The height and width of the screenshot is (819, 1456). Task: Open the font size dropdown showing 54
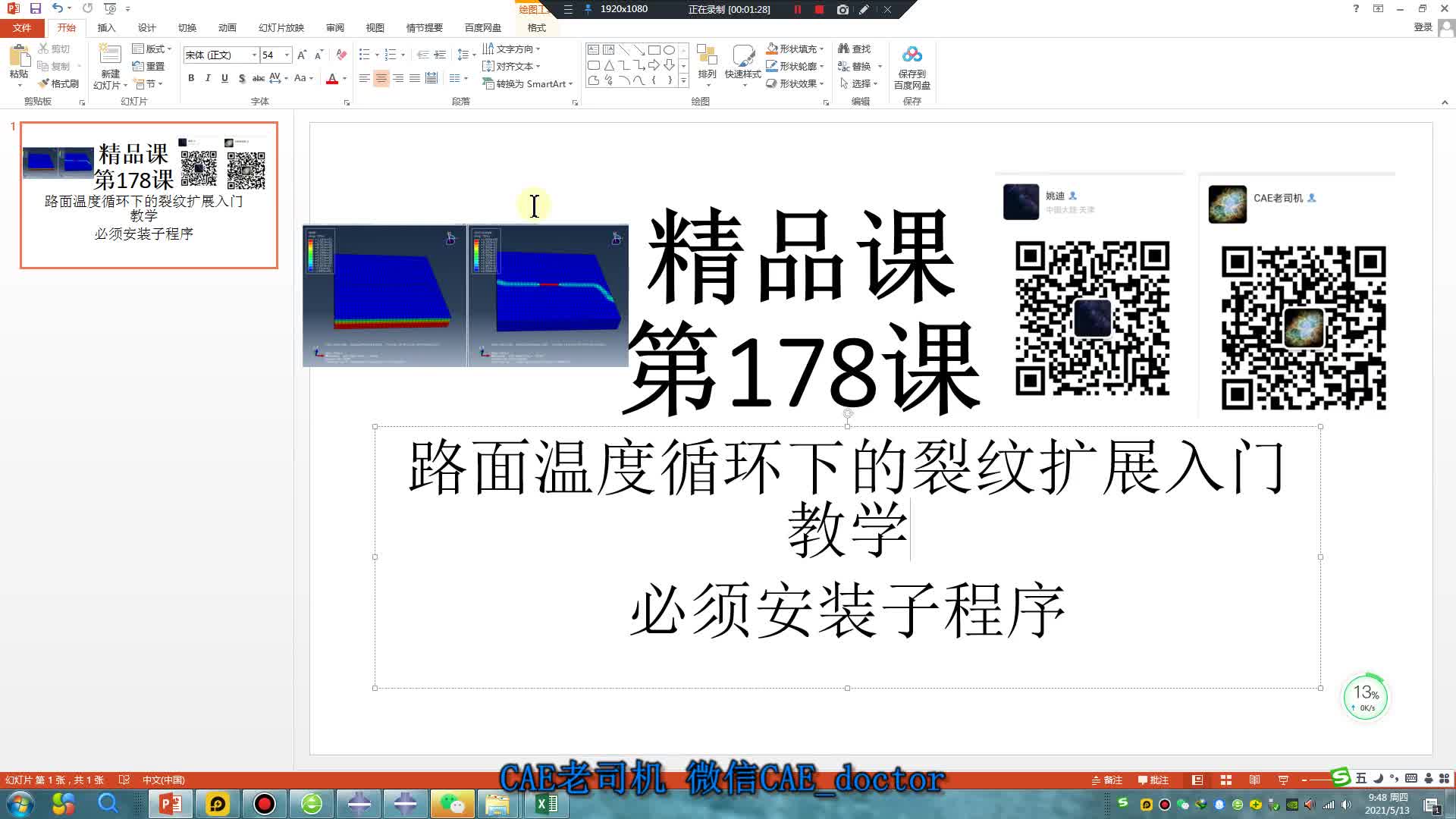(287, 55)
